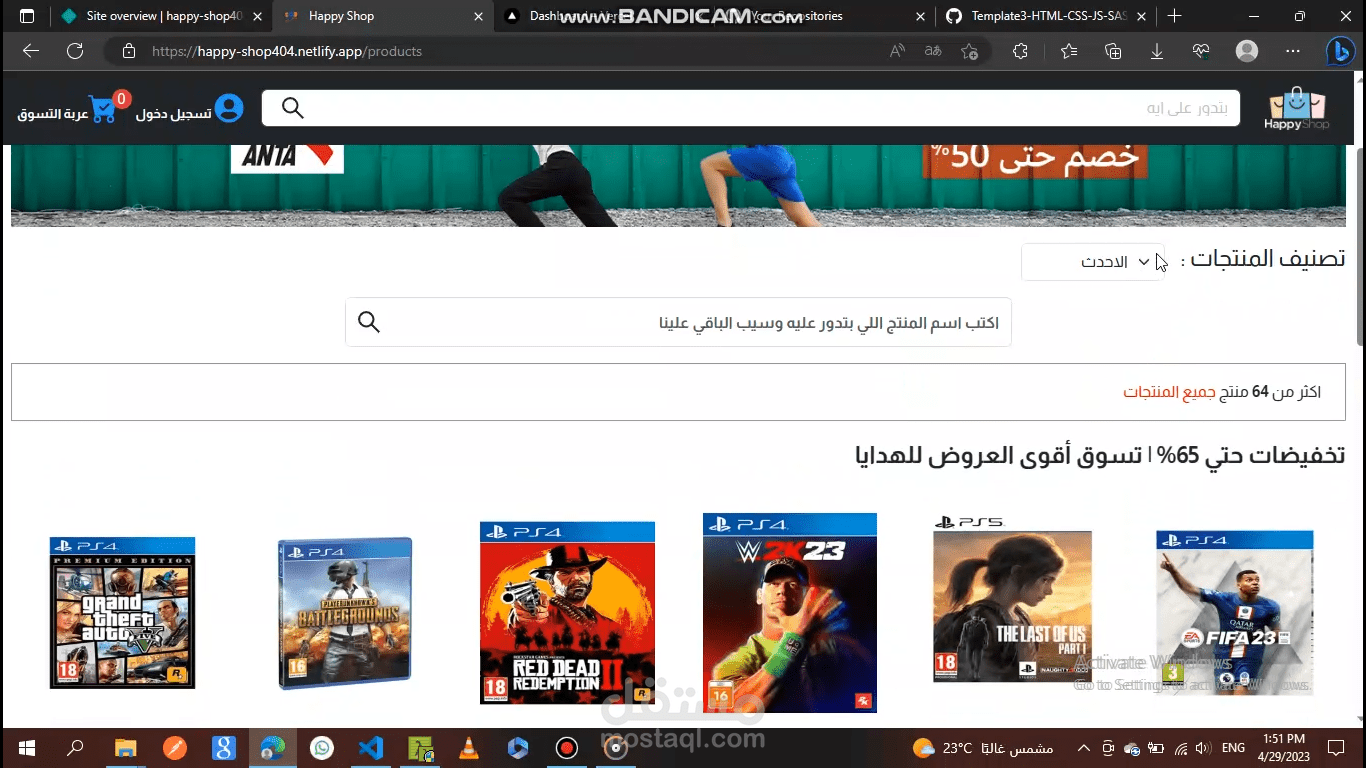Screen dimensions: 1366x768
Task: Show hidden system tray icons
Action: tap(1084, 748)
